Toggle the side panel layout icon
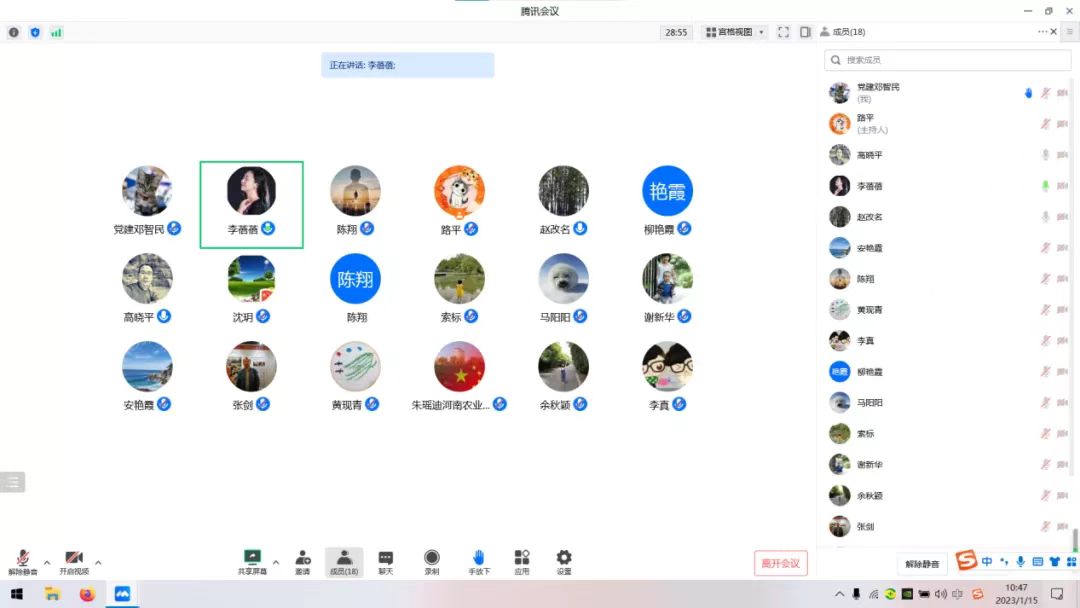Screen dimensions: 1080x608 click(805, 32)
